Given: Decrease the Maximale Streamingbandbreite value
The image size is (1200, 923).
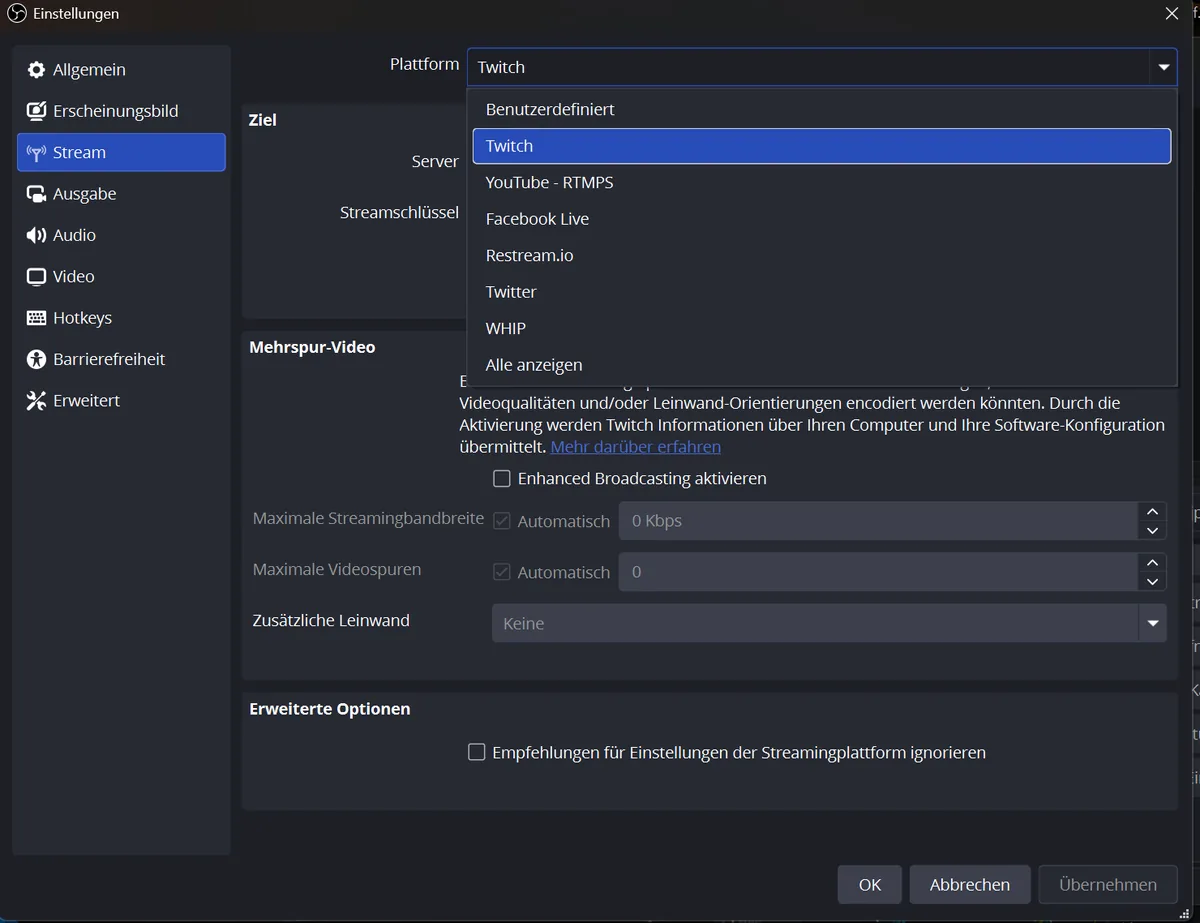Looking at the screenshot, I should tap(1152, 531).
